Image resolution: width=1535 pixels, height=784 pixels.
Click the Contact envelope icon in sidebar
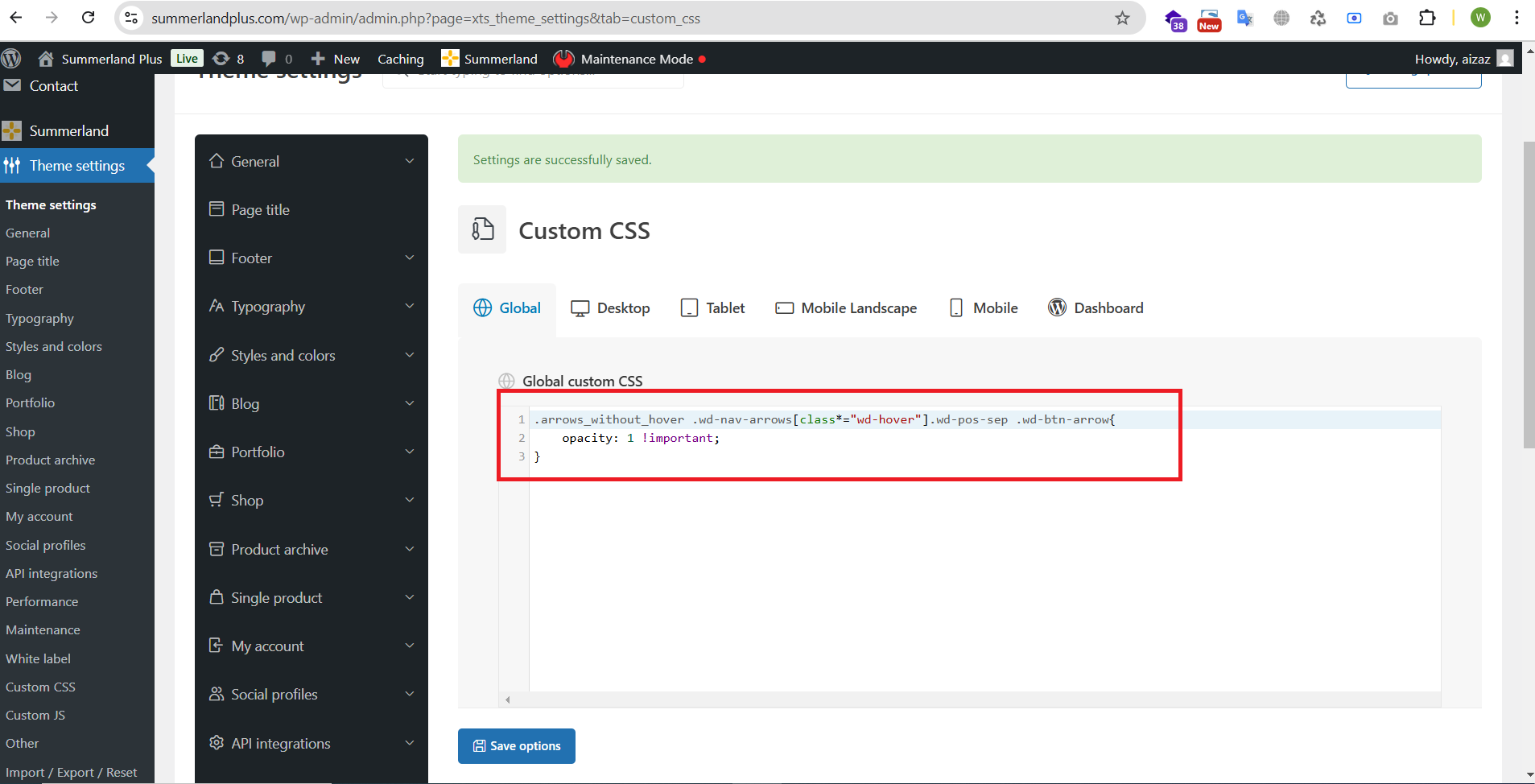point(12,85)
